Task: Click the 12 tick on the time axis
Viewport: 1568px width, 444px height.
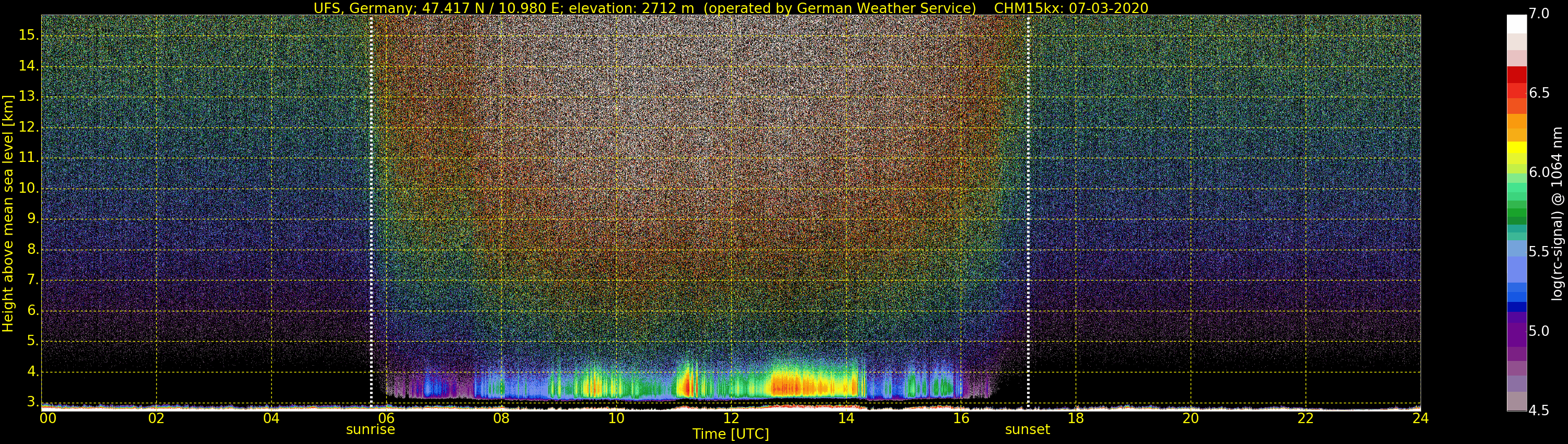Action: click(731, 418)
